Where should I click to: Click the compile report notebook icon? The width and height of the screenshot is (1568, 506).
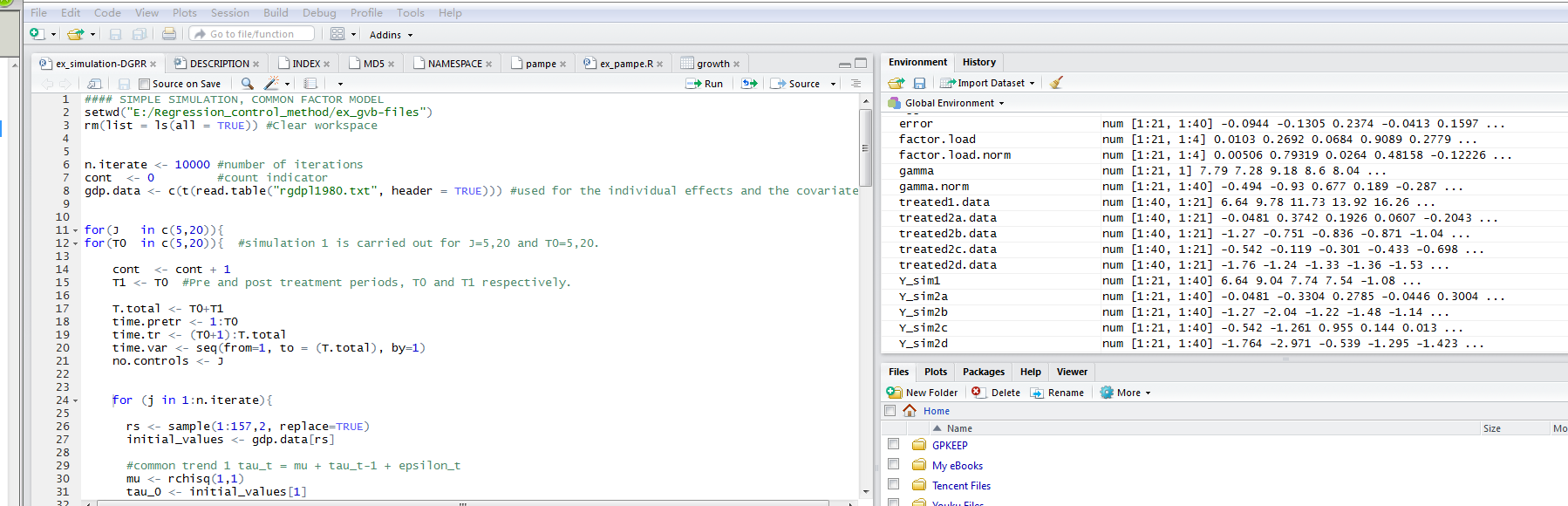pyautogui.click(x=310, y=84)
